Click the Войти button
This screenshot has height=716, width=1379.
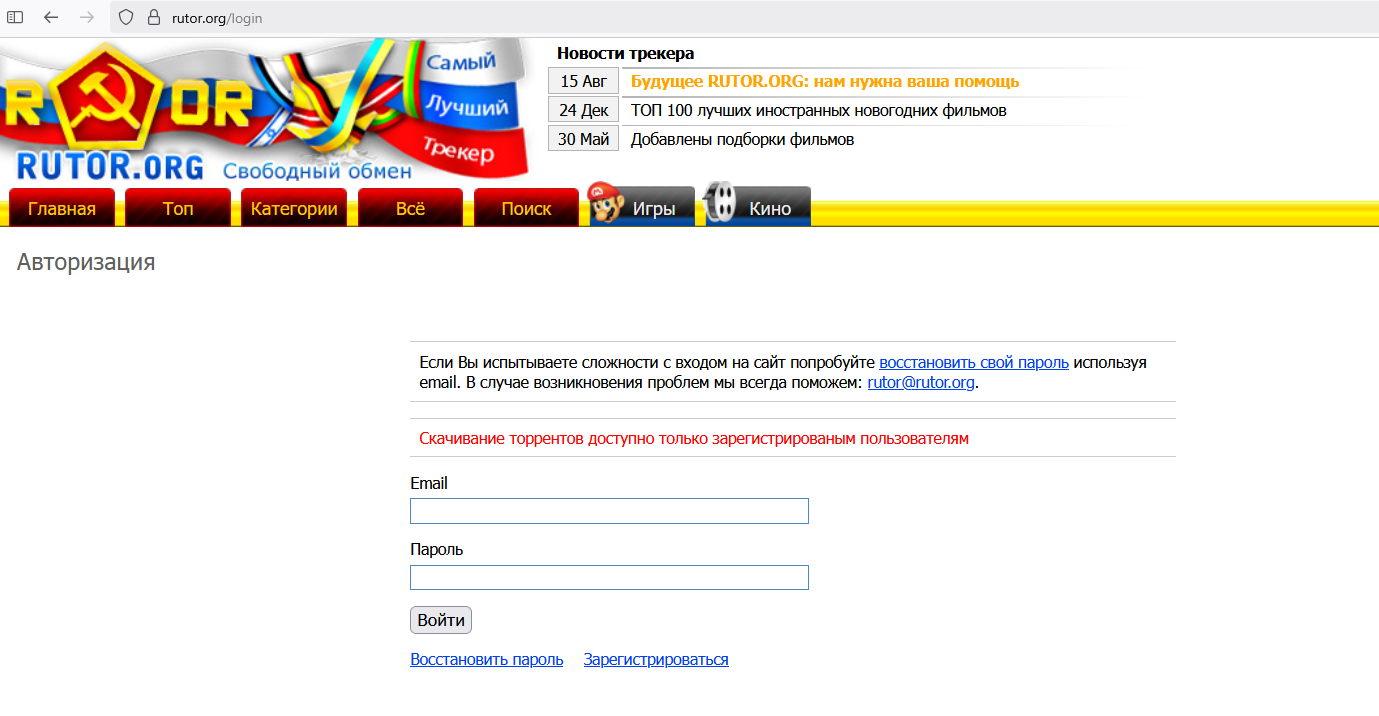click(441, 620)
